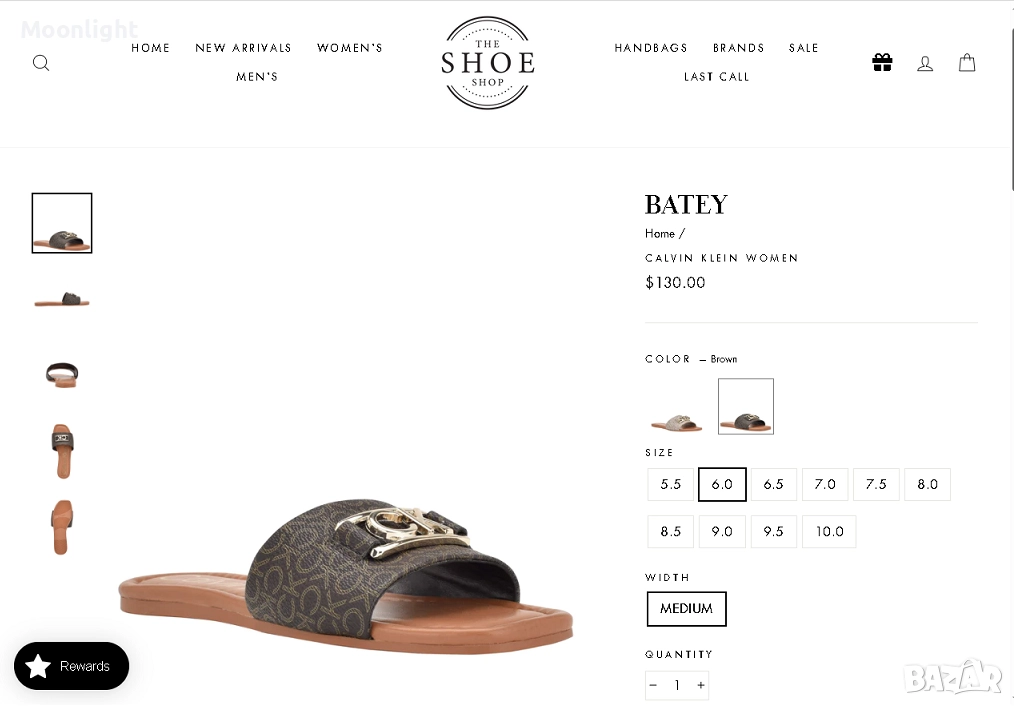Open the Rewards star widget

click(x=71, y=666)
